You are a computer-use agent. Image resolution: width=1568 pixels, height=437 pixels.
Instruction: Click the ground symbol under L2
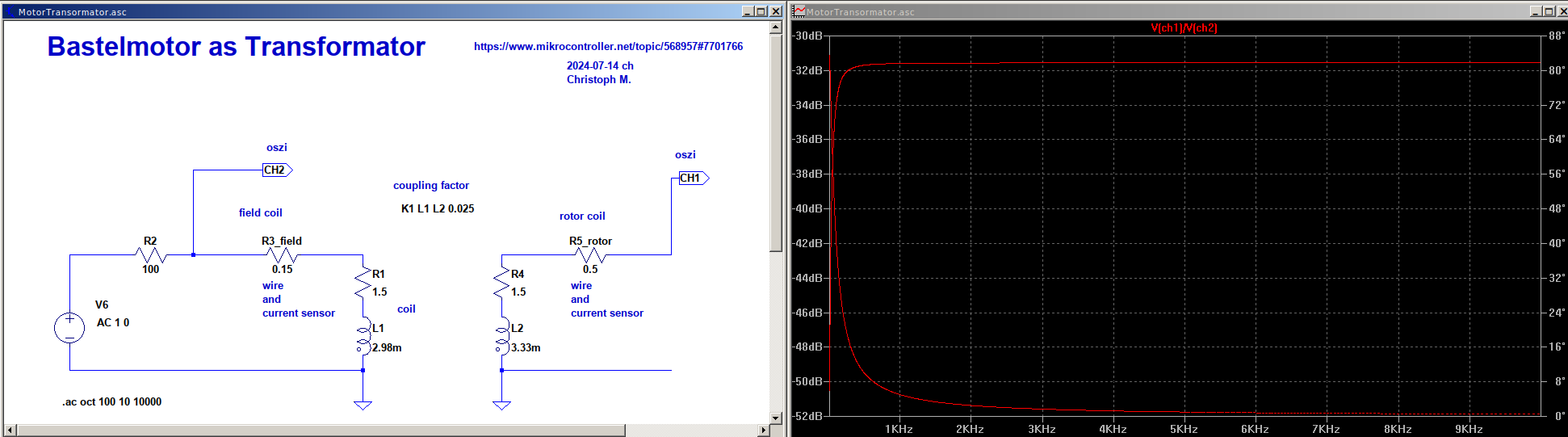point(502,404)
